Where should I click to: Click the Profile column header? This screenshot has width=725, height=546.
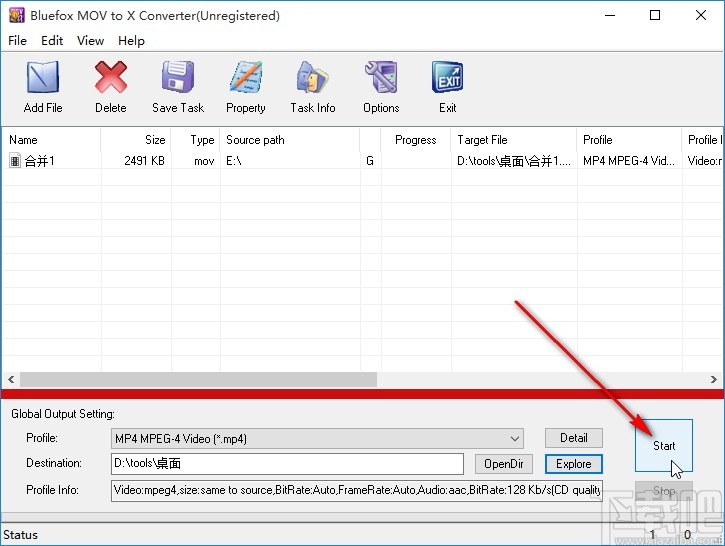coord(629,140)
